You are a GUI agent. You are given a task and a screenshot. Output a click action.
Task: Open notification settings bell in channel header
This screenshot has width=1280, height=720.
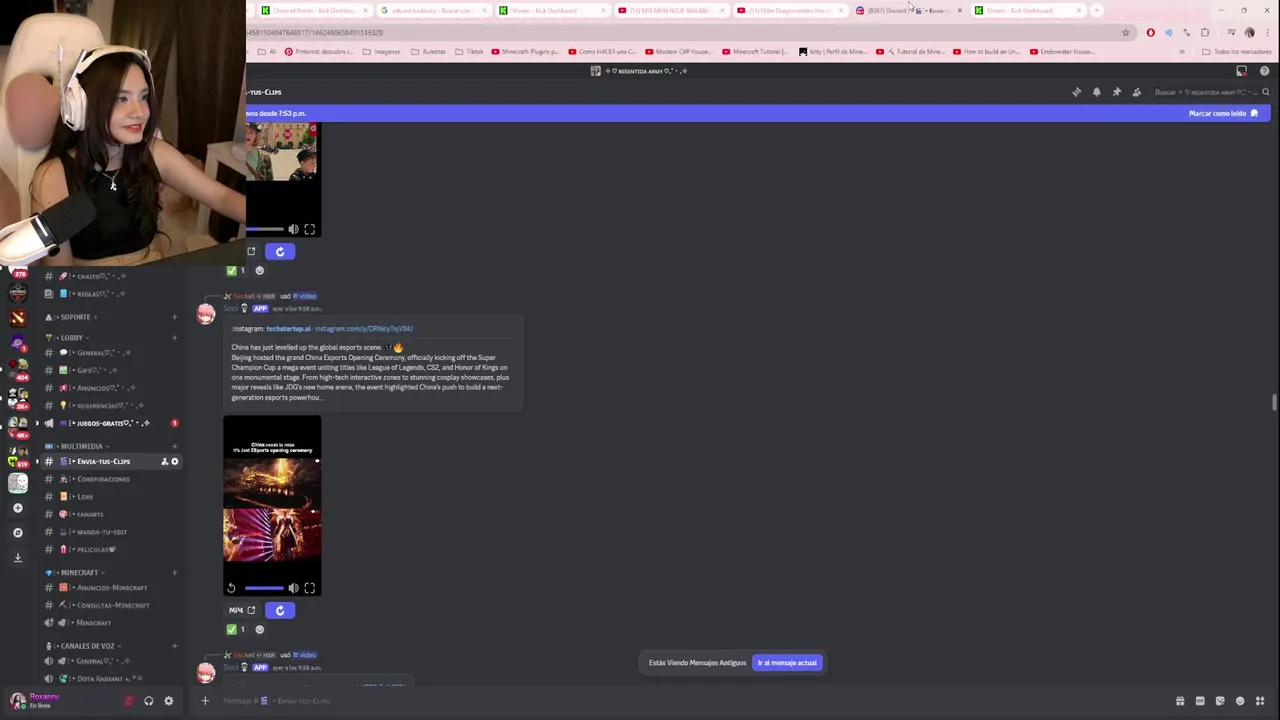1096,92
